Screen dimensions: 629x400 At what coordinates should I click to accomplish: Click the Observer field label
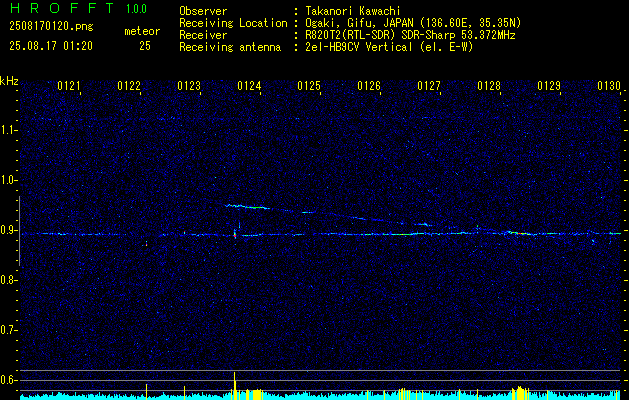(x=203, y=11)
